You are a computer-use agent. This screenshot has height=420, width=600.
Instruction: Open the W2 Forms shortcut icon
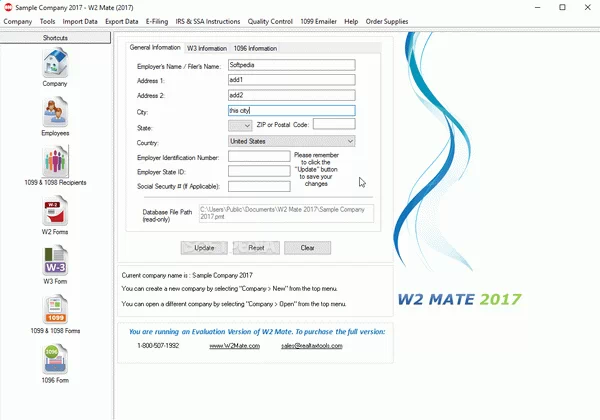click(55, 210)
